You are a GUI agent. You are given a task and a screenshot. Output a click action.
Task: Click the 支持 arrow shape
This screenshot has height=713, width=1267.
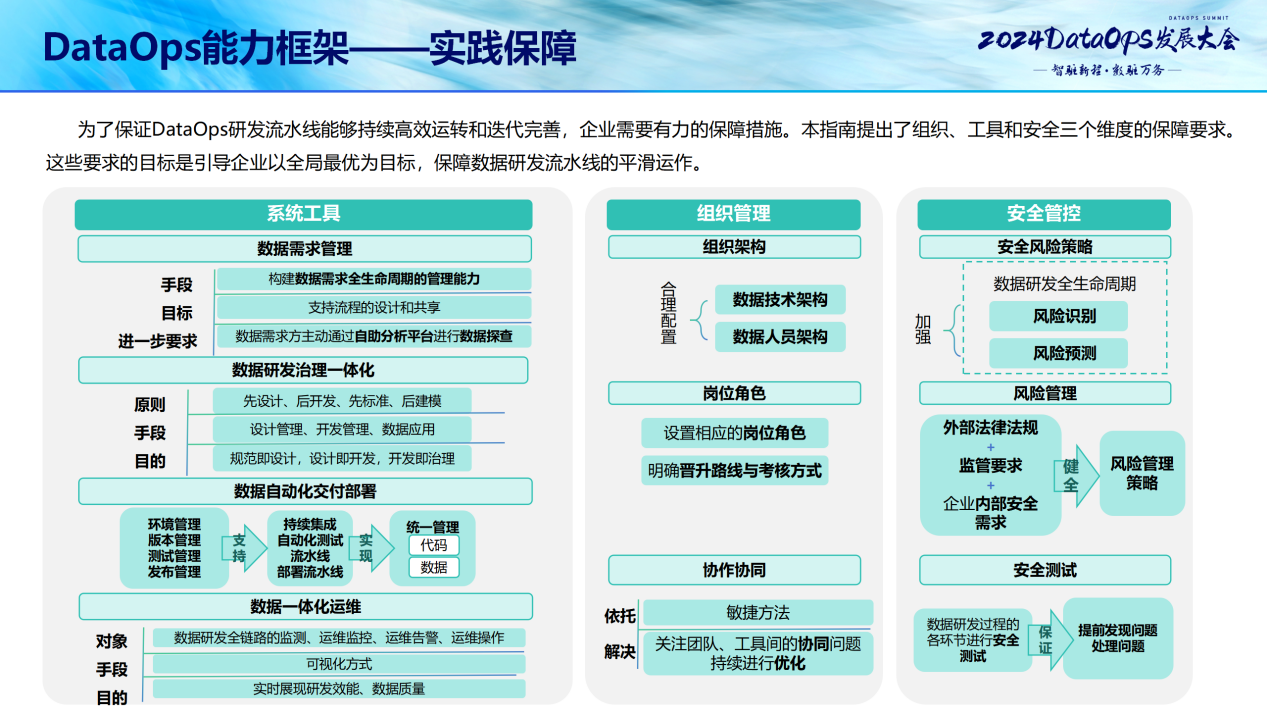tap(239, 547)
